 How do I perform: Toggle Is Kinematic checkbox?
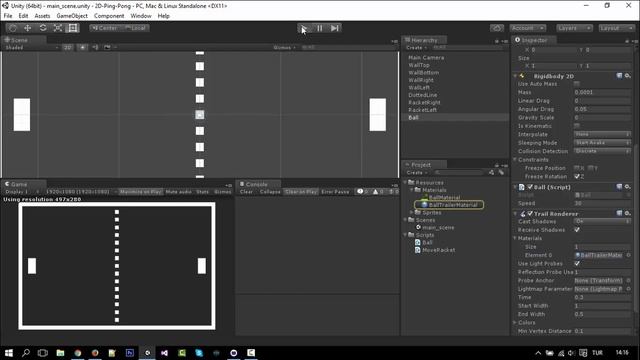pyautogui.click(x=577, y=126)
